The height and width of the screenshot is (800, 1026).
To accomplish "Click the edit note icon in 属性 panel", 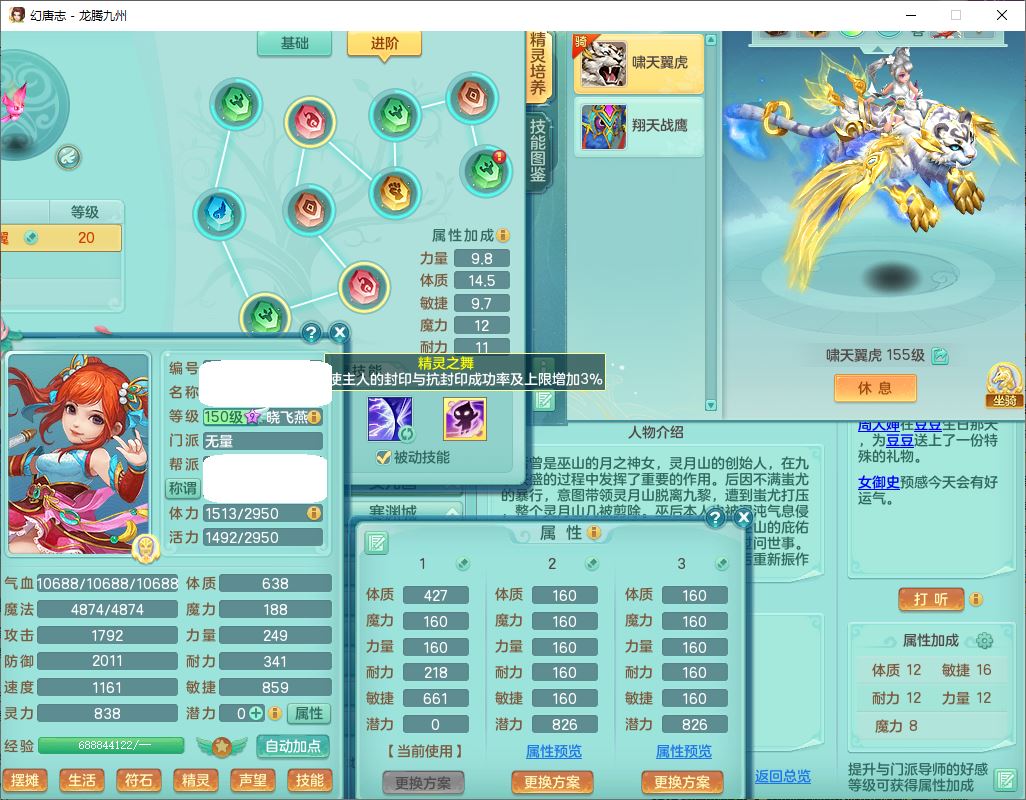I will click(x=376, y=543).
